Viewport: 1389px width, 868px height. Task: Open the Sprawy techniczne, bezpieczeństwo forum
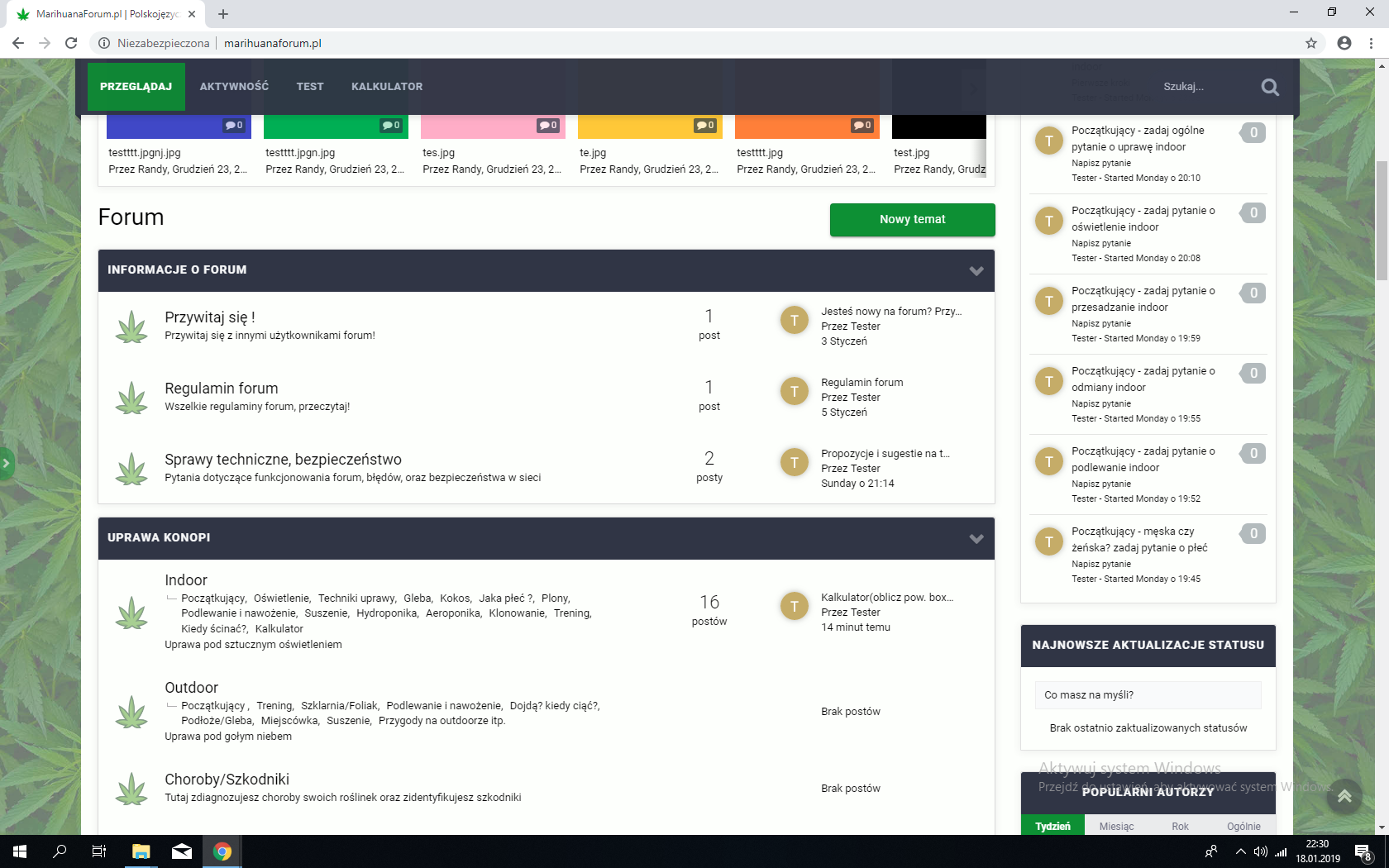[x=283, y=460]
